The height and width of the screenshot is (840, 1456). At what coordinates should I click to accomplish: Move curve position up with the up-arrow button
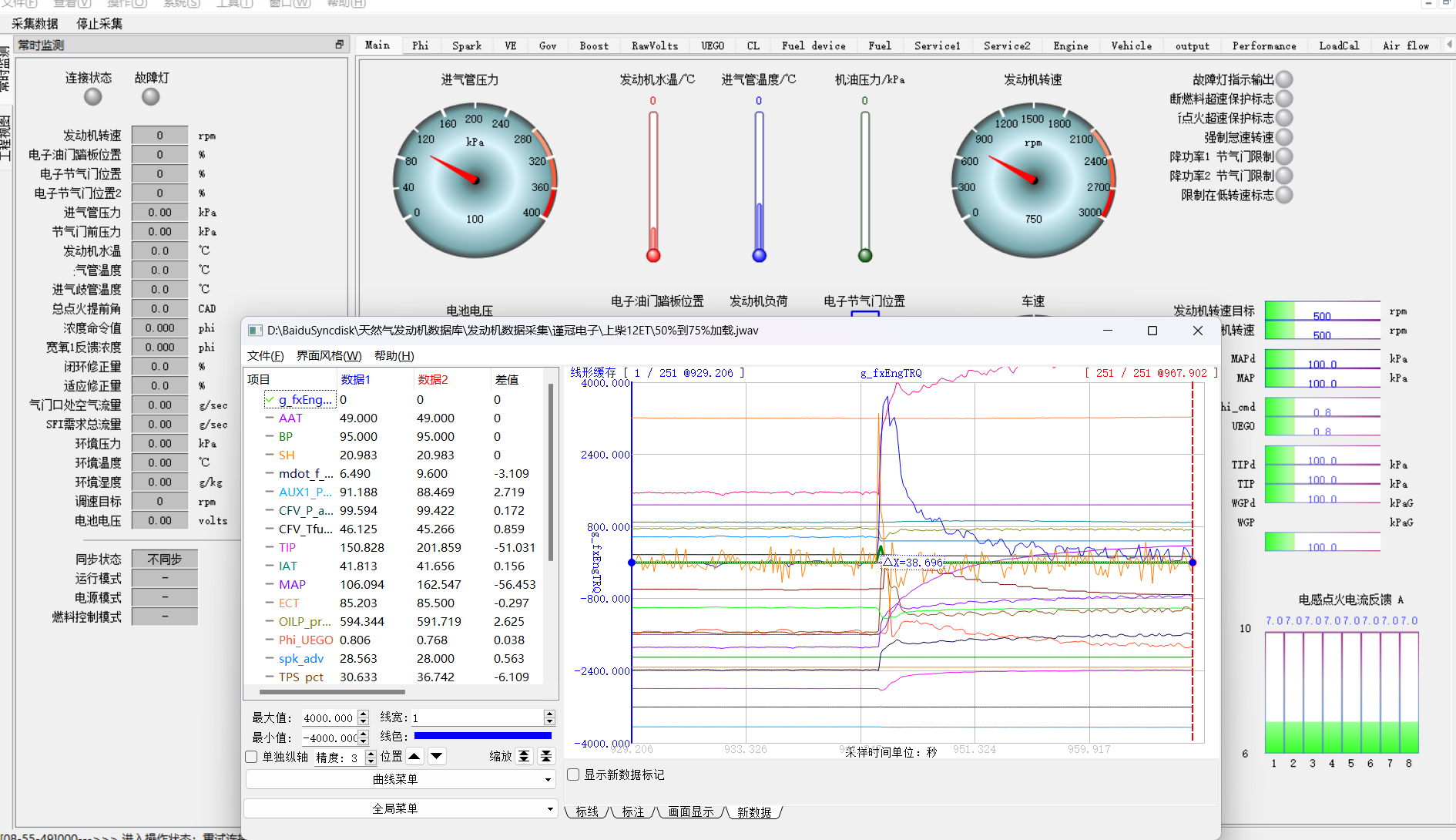click(x=414, y=756)
